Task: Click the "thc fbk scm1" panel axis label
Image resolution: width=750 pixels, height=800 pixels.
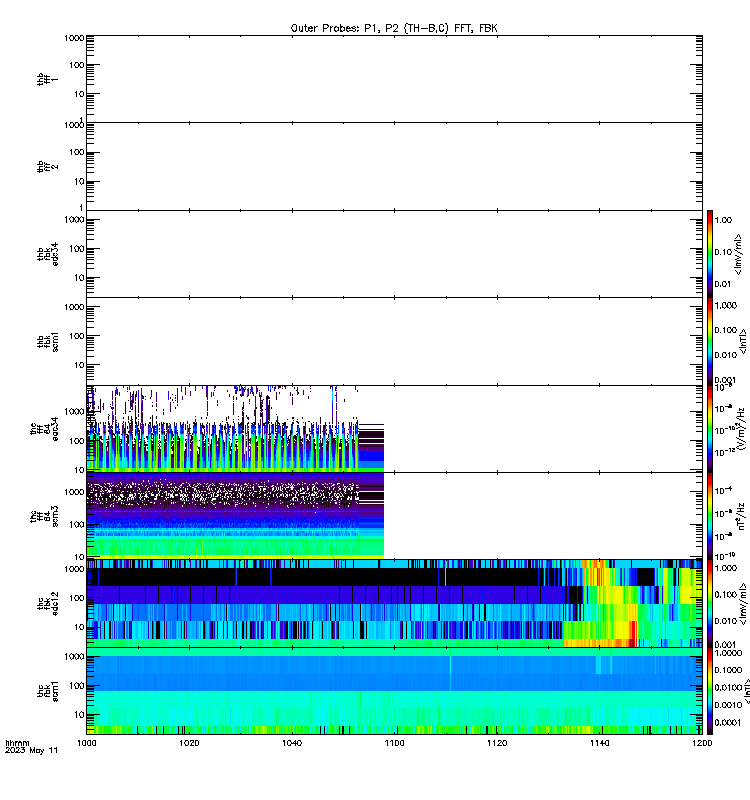Action: (x=47, y=691)
